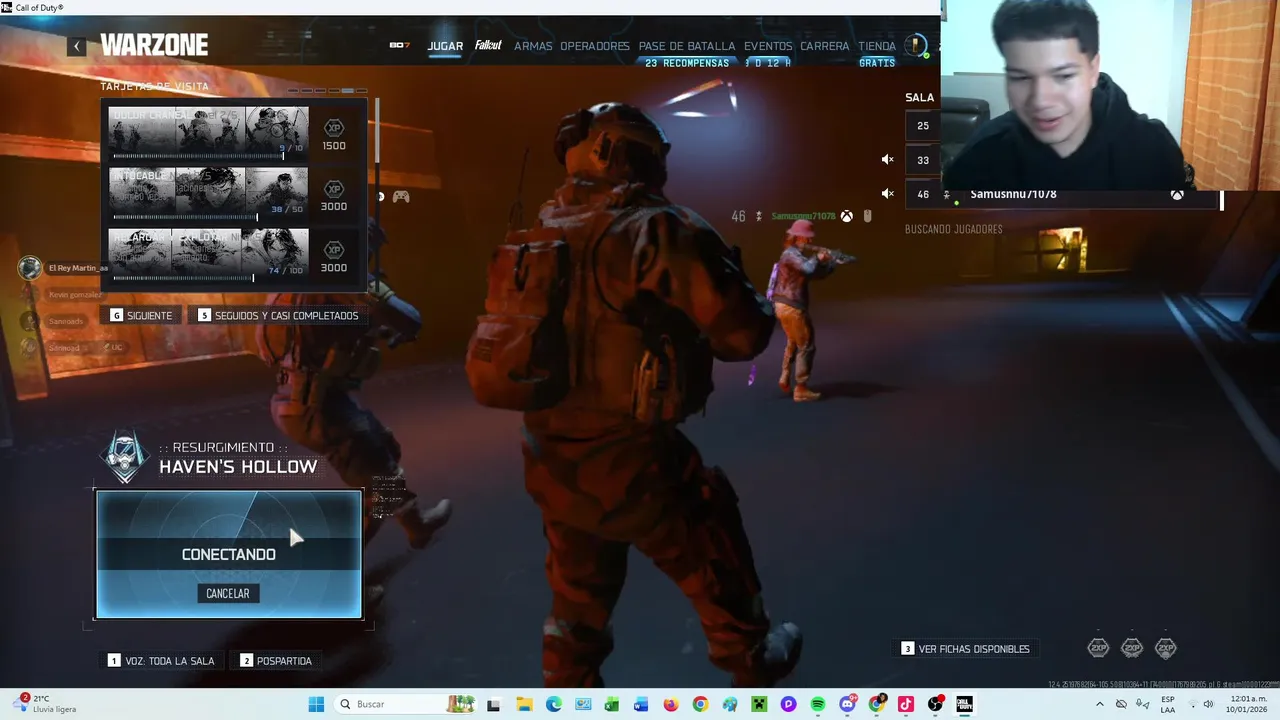Expand hidden system tray icons chevron
The height and width of the screenshot is (720, 1280).
(x=1099, y=704)
